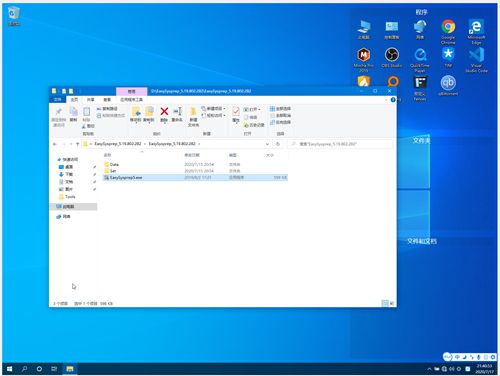The height and width of the screenshot is (376, 500).
Task: Click inside the search box
Action: [x=340, y=144]
